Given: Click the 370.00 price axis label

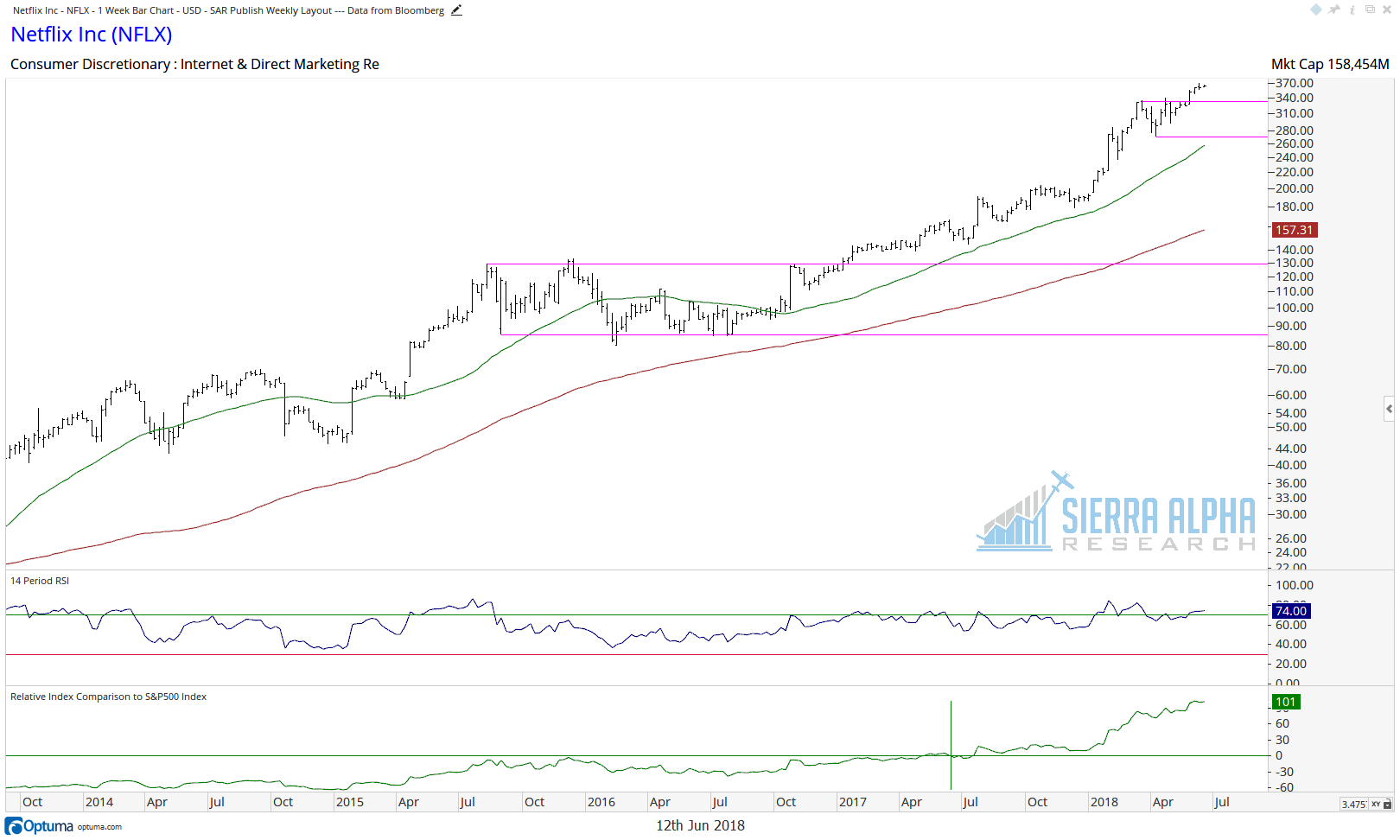Looking at the screenshot, I should [x=1295, y=83].
